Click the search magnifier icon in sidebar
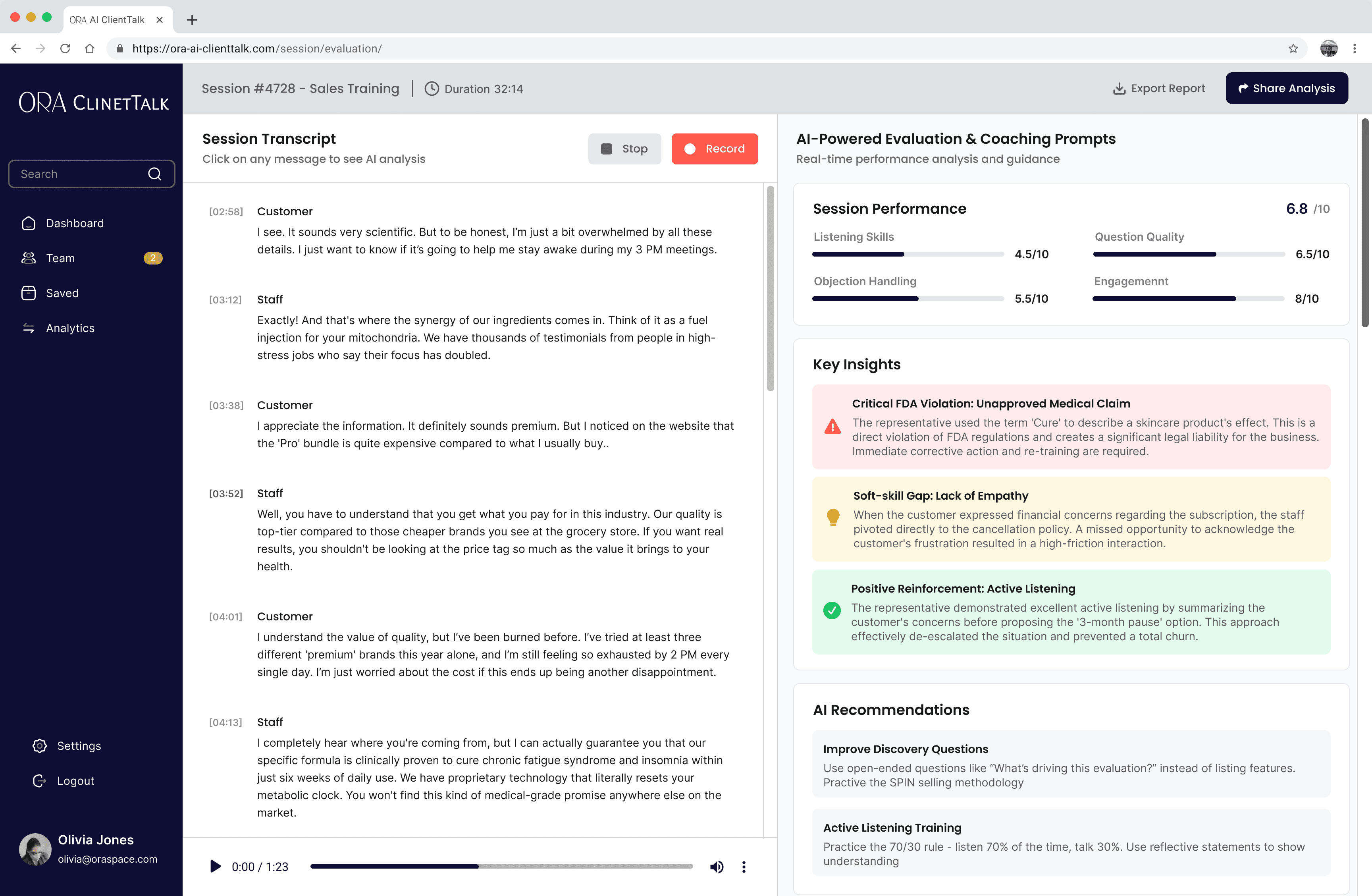 click(154, 174)
